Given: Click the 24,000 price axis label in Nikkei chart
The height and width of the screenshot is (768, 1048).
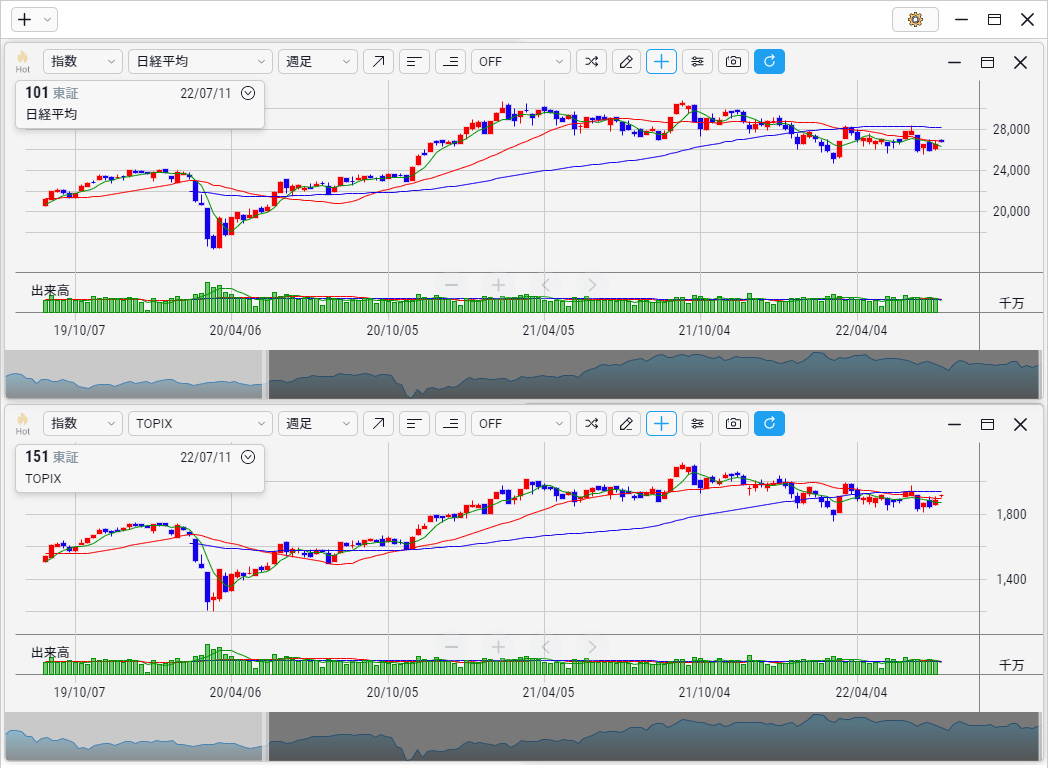Looking at the screenshot, I should click(x=1011, y=170).
